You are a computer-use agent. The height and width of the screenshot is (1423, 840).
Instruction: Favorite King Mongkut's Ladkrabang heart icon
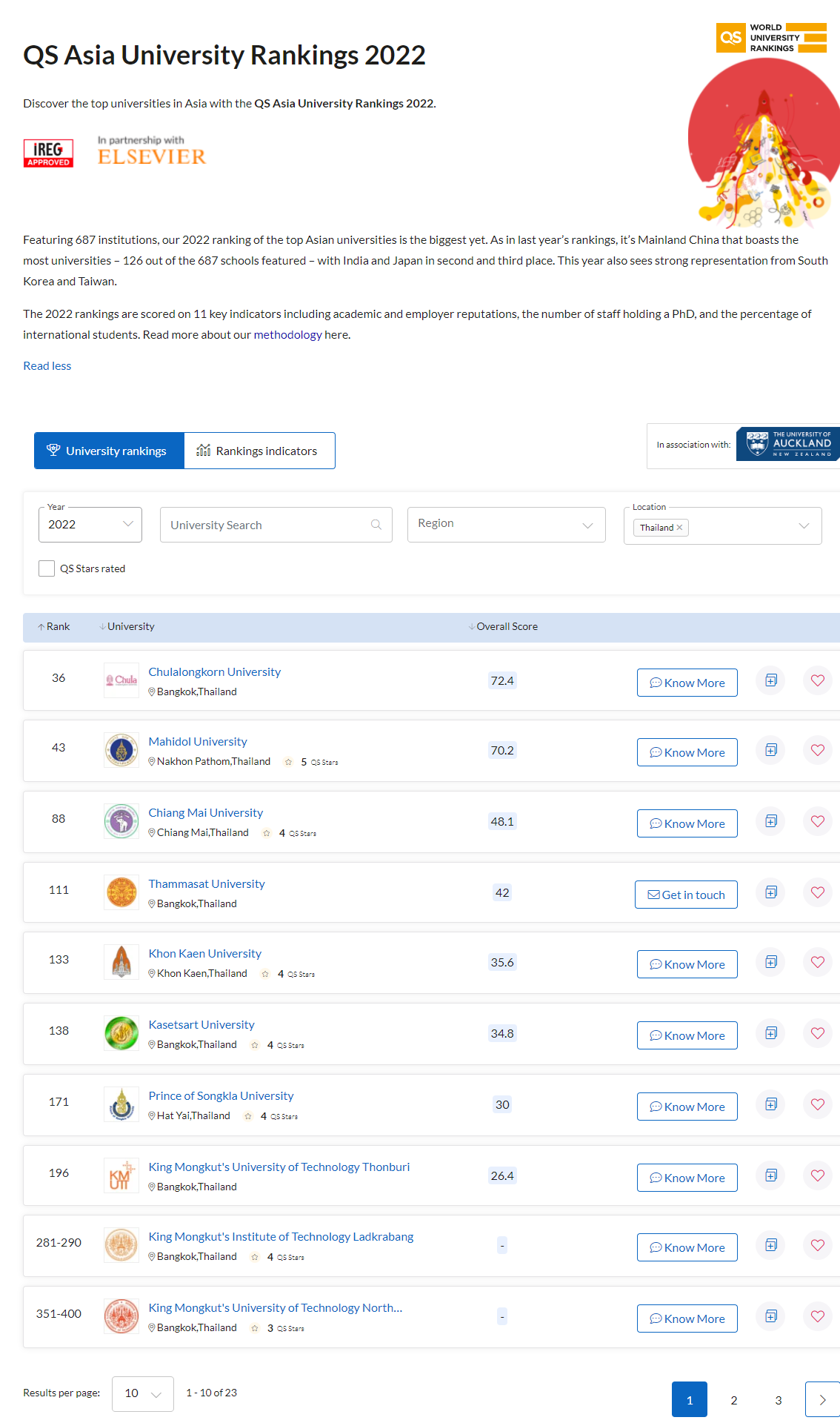tap(818, 1245)
